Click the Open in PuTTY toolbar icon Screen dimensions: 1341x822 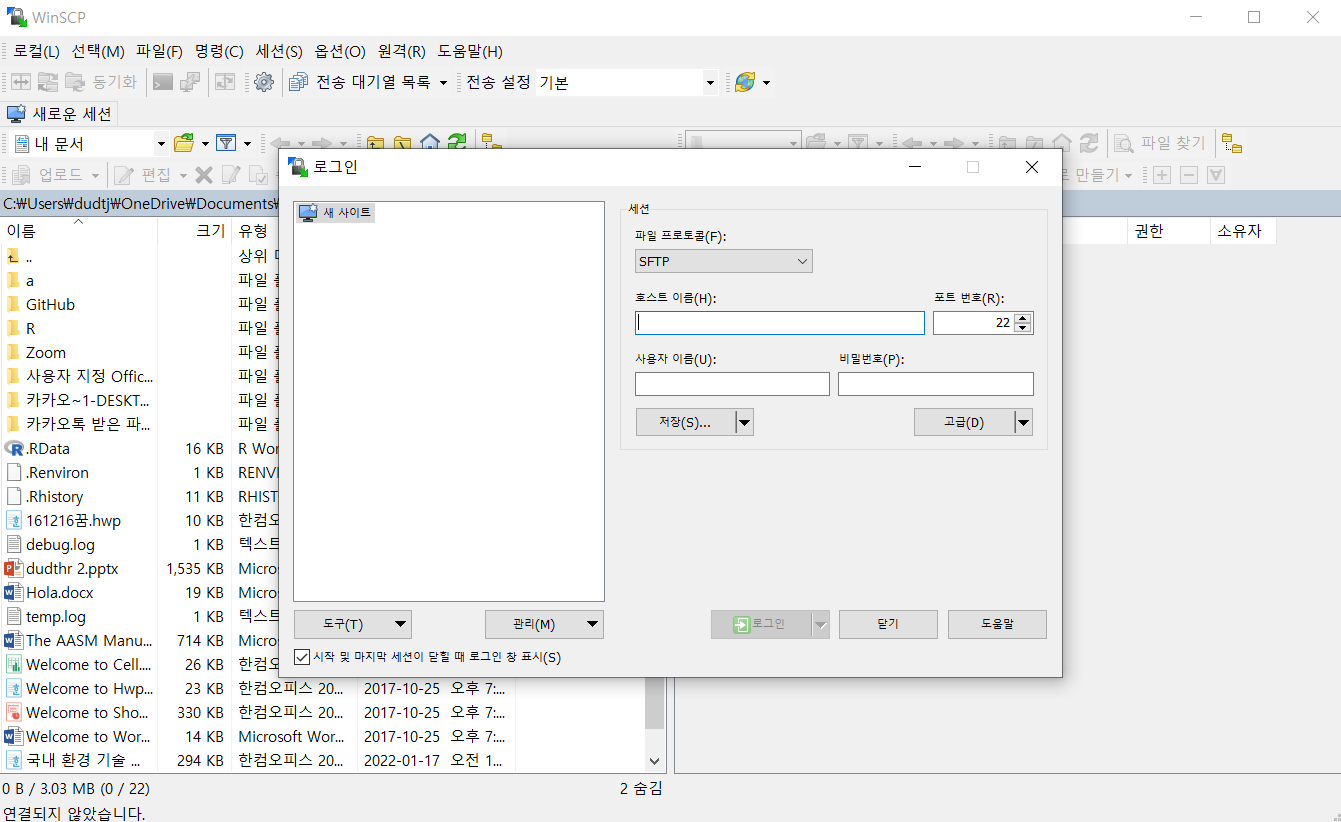tap(190, 82)
